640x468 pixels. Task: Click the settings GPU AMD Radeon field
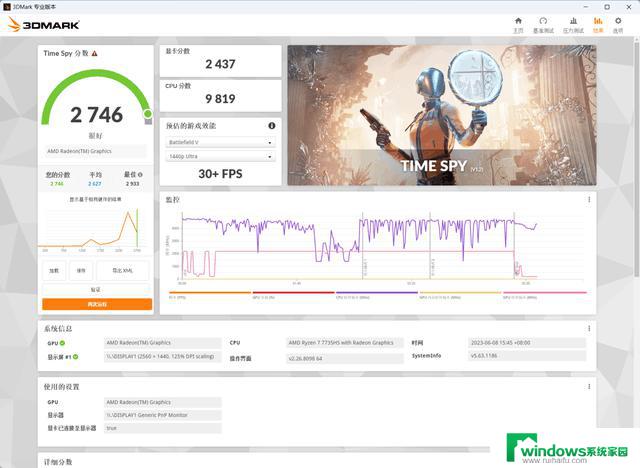(163, 402)
